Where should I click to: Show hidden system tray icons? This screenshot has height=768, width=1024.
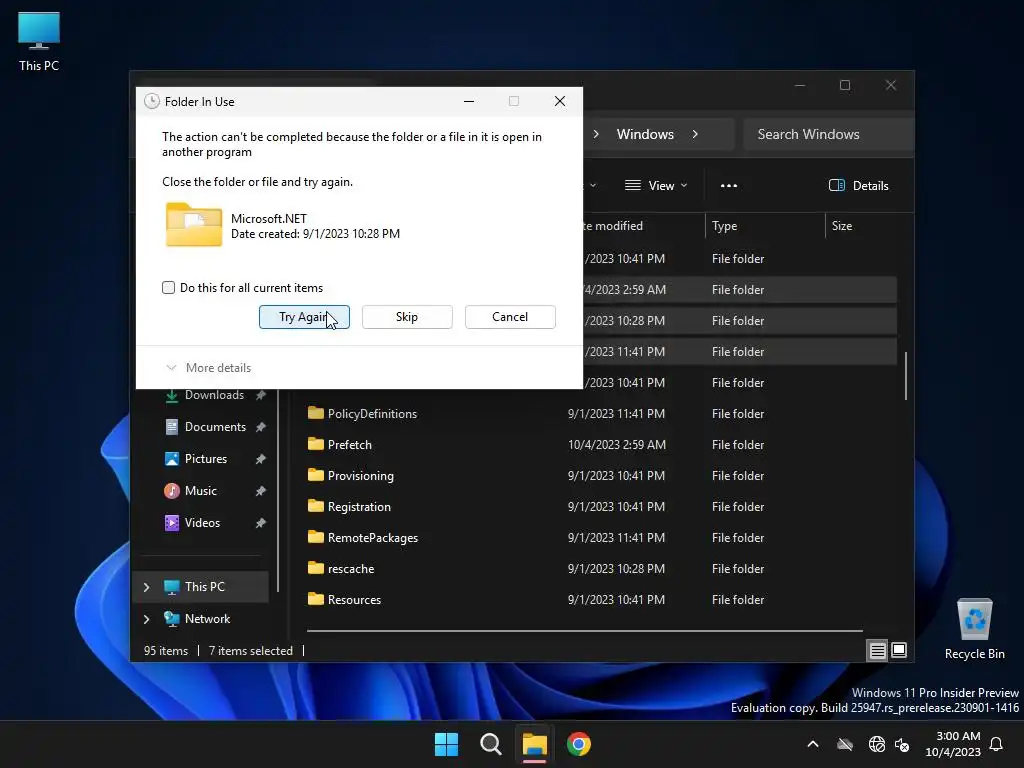pyautogui.click(x=813, y=744)
